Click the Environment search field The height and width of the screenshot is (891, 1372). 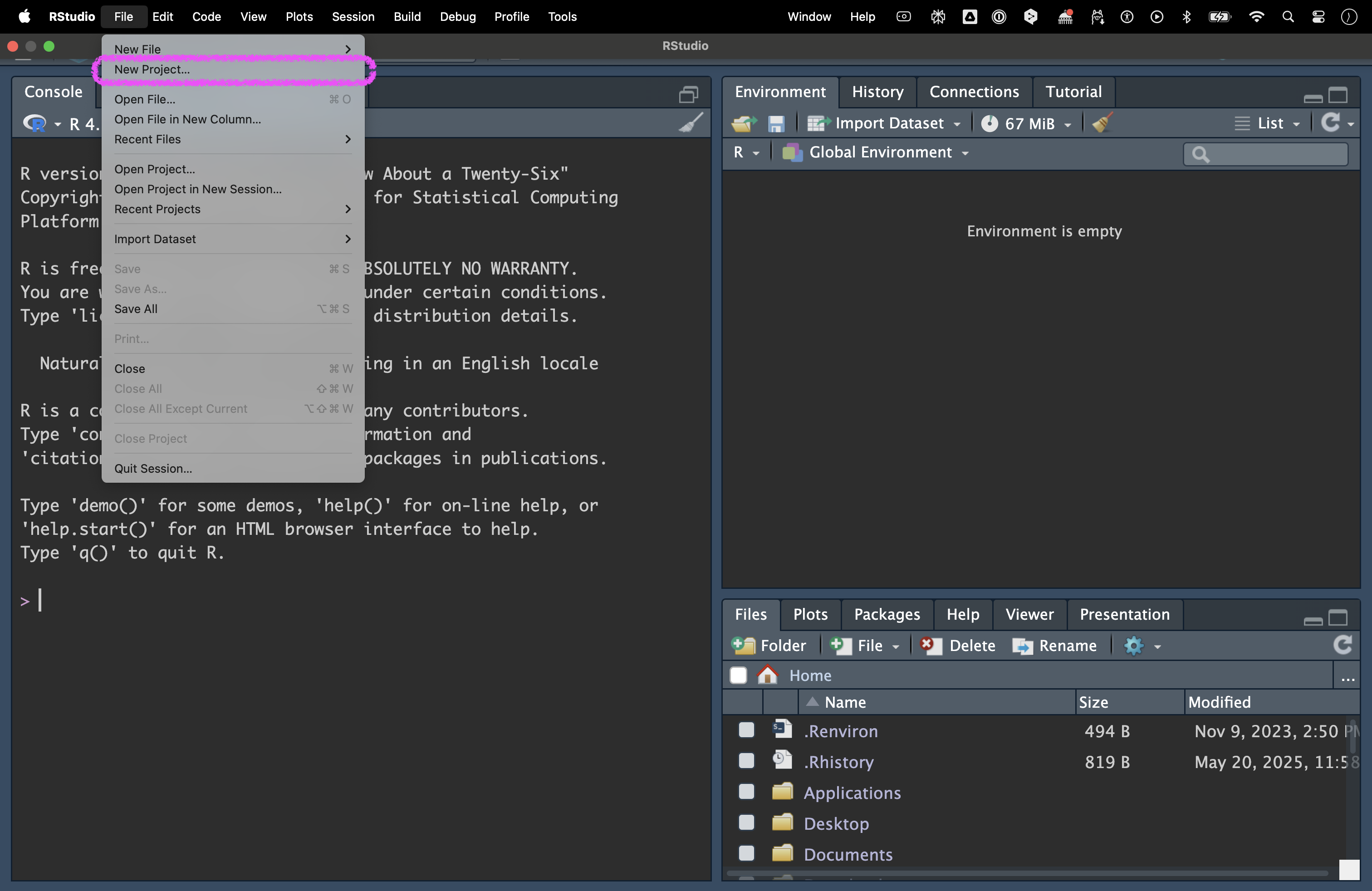[1265, 154]
